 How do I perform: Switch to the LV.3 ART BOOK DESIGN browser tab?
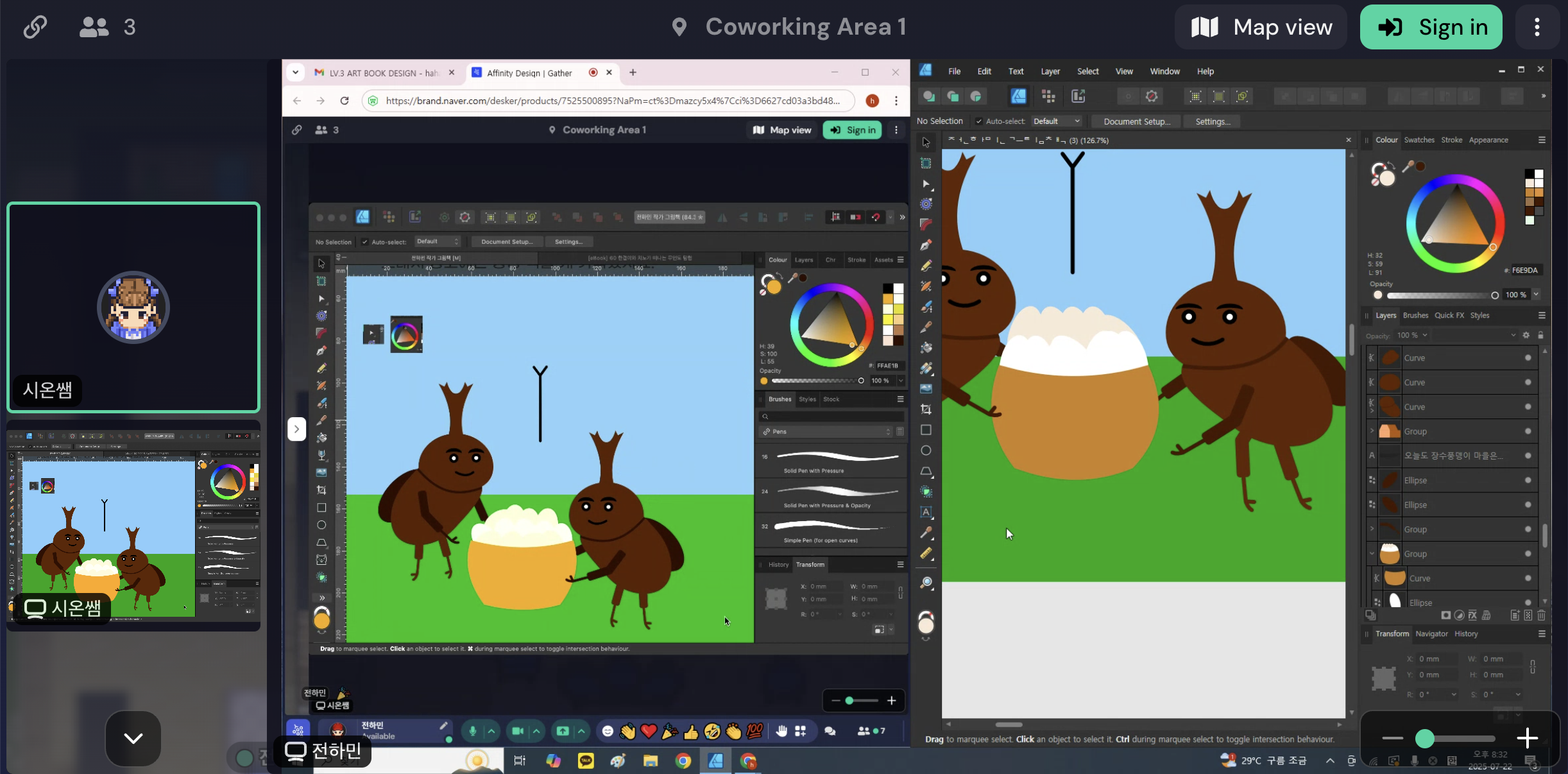(384, 73)
